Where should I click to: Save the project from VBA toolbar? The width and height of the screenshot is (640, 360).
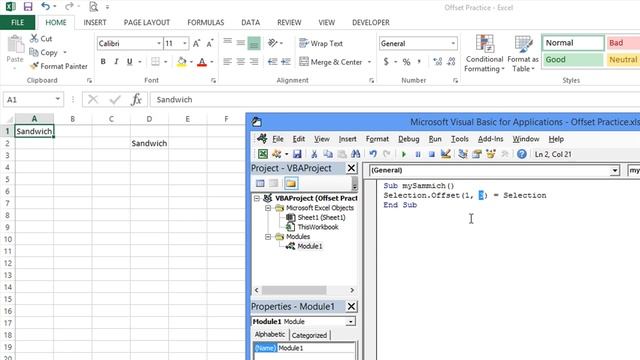[x=297, y=154]
